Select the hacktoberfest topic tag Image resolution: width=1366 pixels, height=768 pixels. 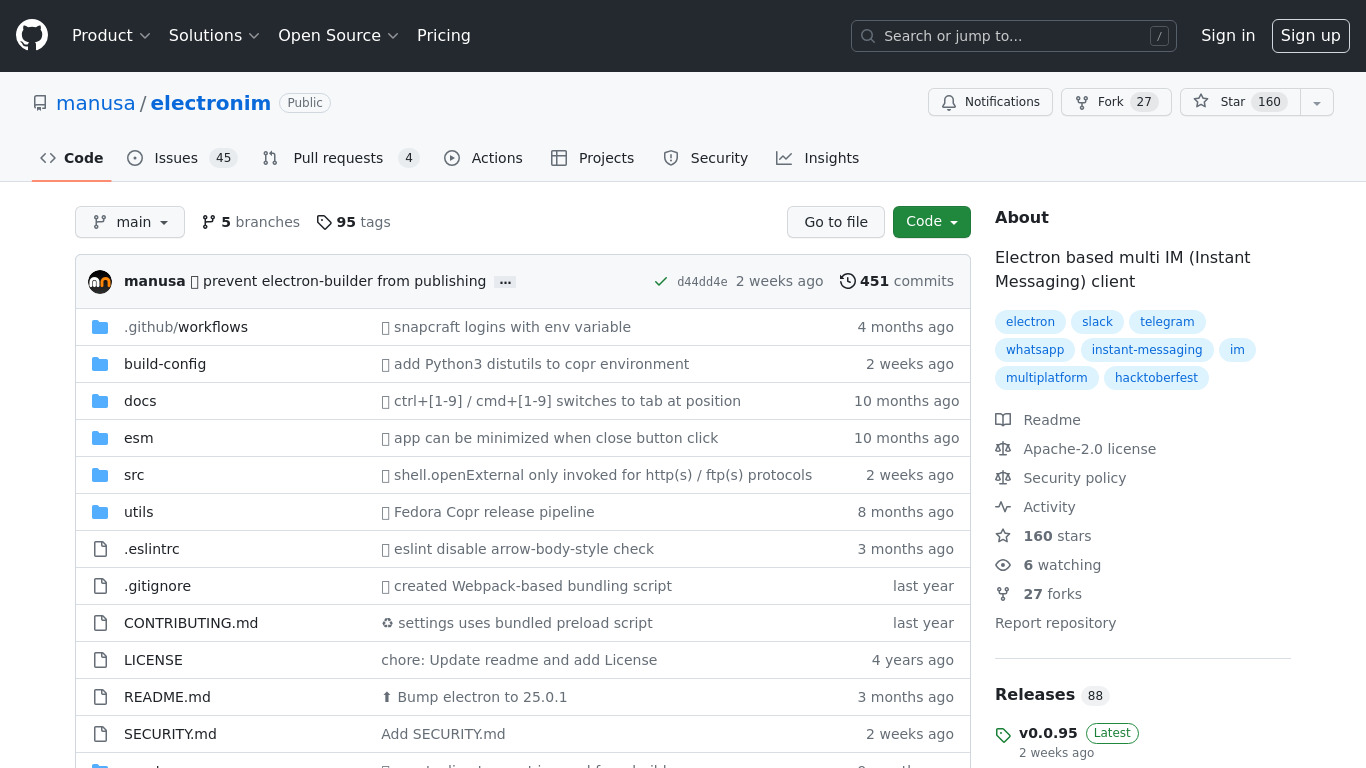pyautogui.click(x=1156, y=378)
